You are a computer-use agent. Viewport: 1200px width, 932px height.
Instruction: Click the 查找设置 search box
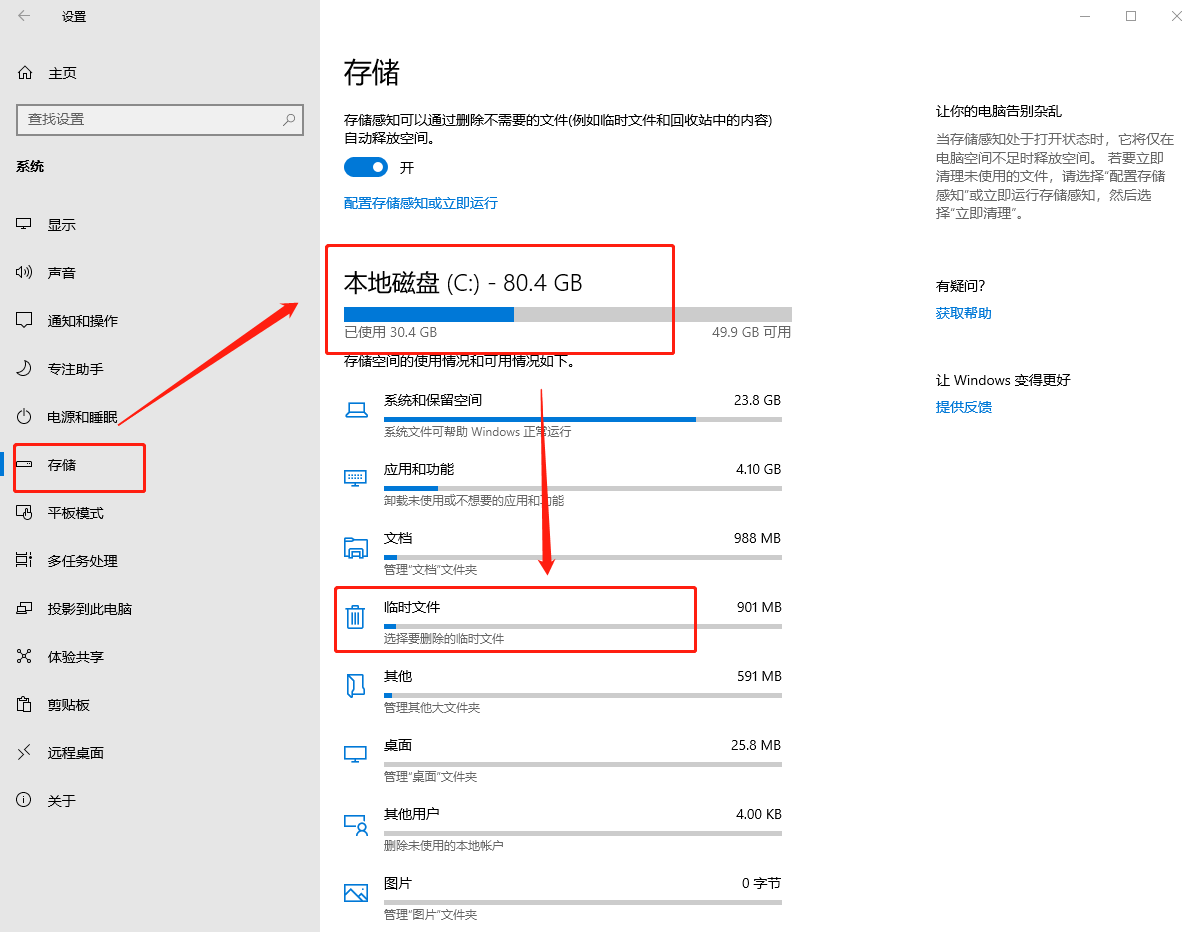click(x=150, y=119)
